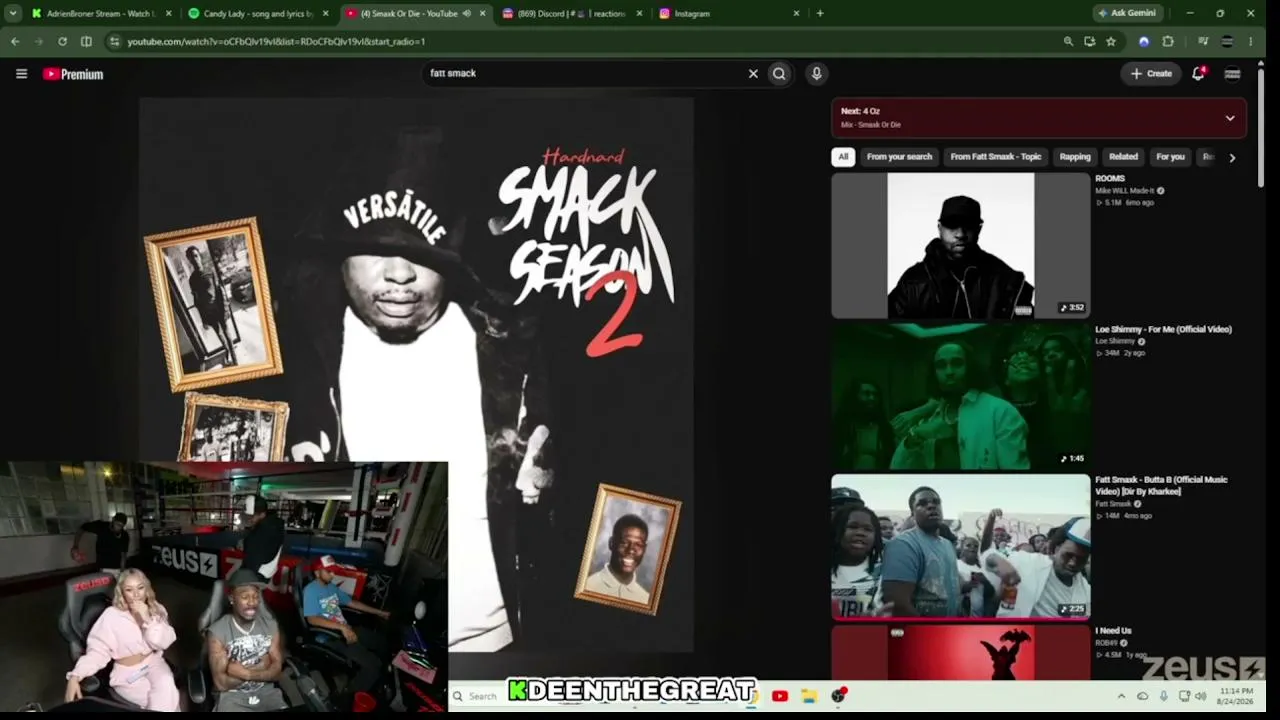Select the 'From Fatt Smaxk - Topic' chip

click(x=996, y=157)
